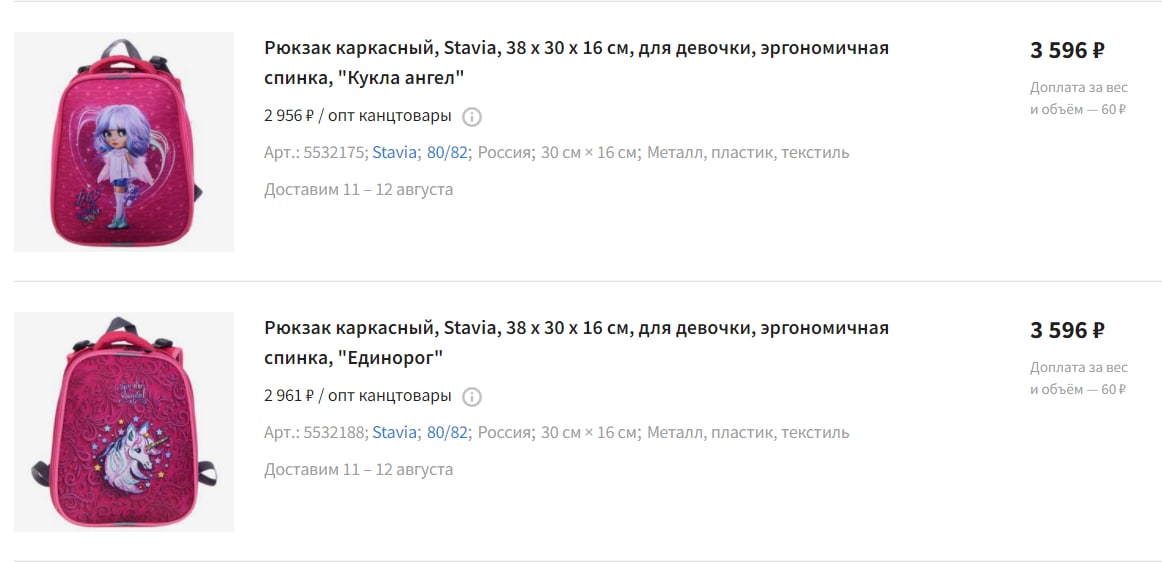Open the Stavia brand link for article 5532175
1162x562 pixels.
pos(394,153)
